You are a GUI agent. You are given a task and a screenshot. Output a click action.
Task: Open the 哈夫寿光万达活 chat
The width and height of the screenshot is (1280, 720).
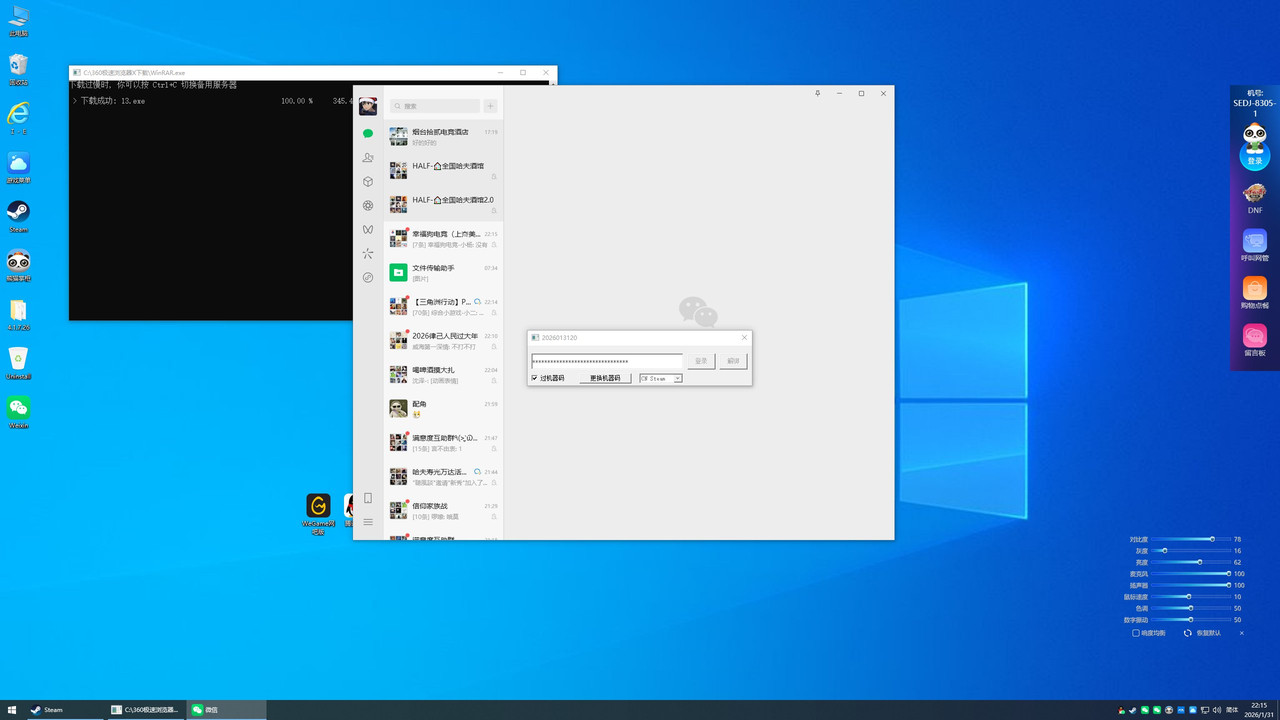coord(443,477)
